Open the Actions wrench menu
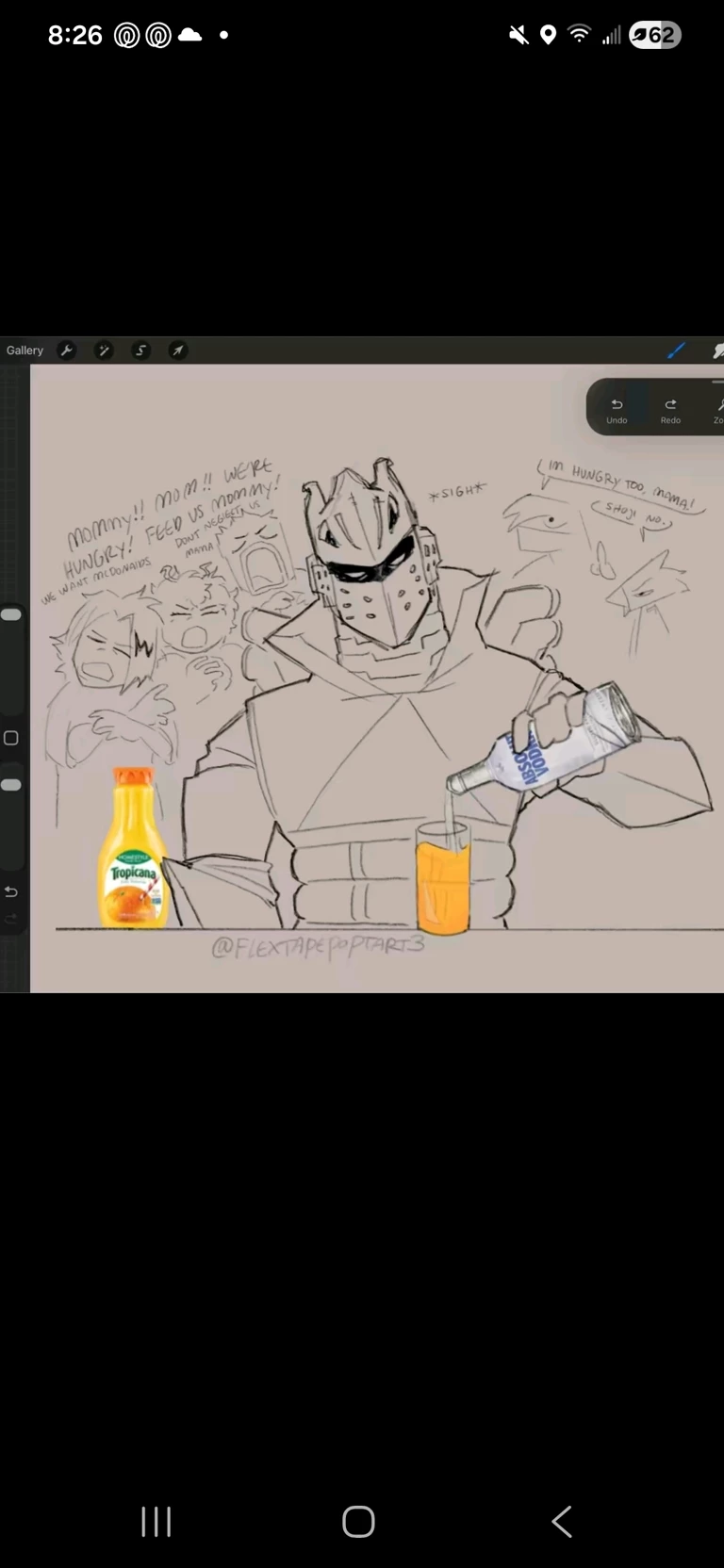The height and width of the screenshot is (1568, 724). [x=66, y=351]
